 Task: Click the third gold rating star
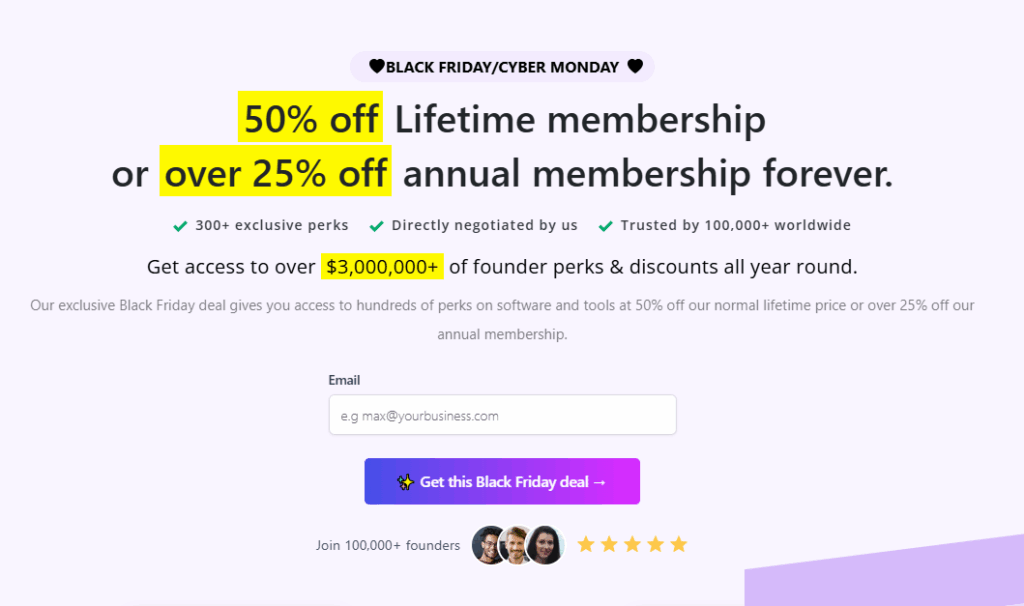(632, 545)
